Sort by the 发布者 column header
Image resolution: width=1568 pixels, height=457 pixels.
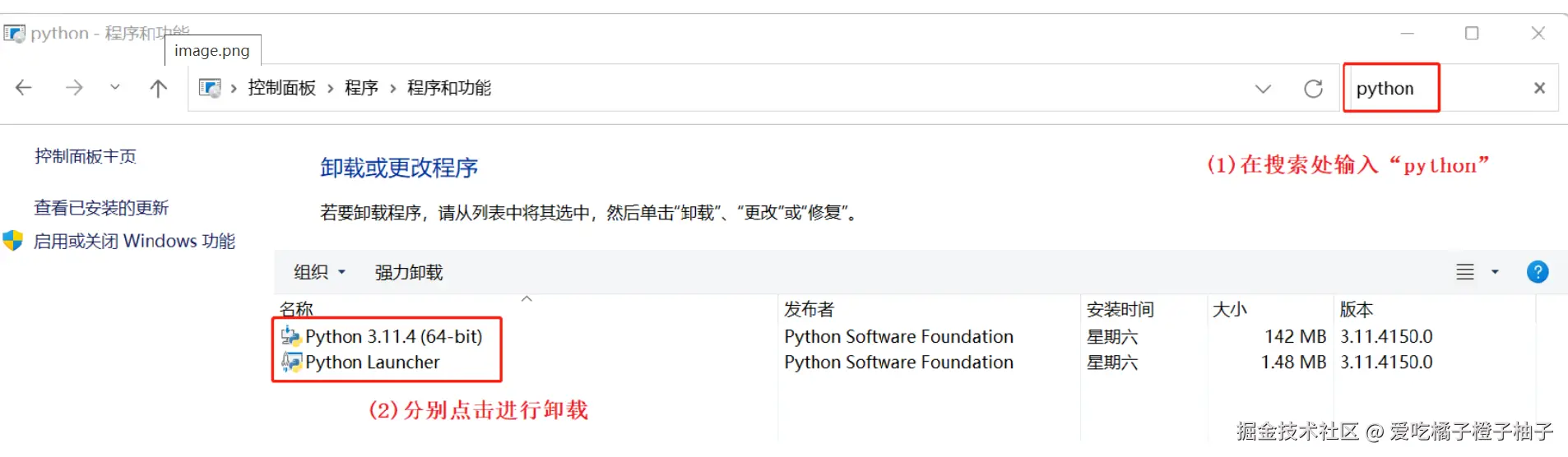coord(809,309)
